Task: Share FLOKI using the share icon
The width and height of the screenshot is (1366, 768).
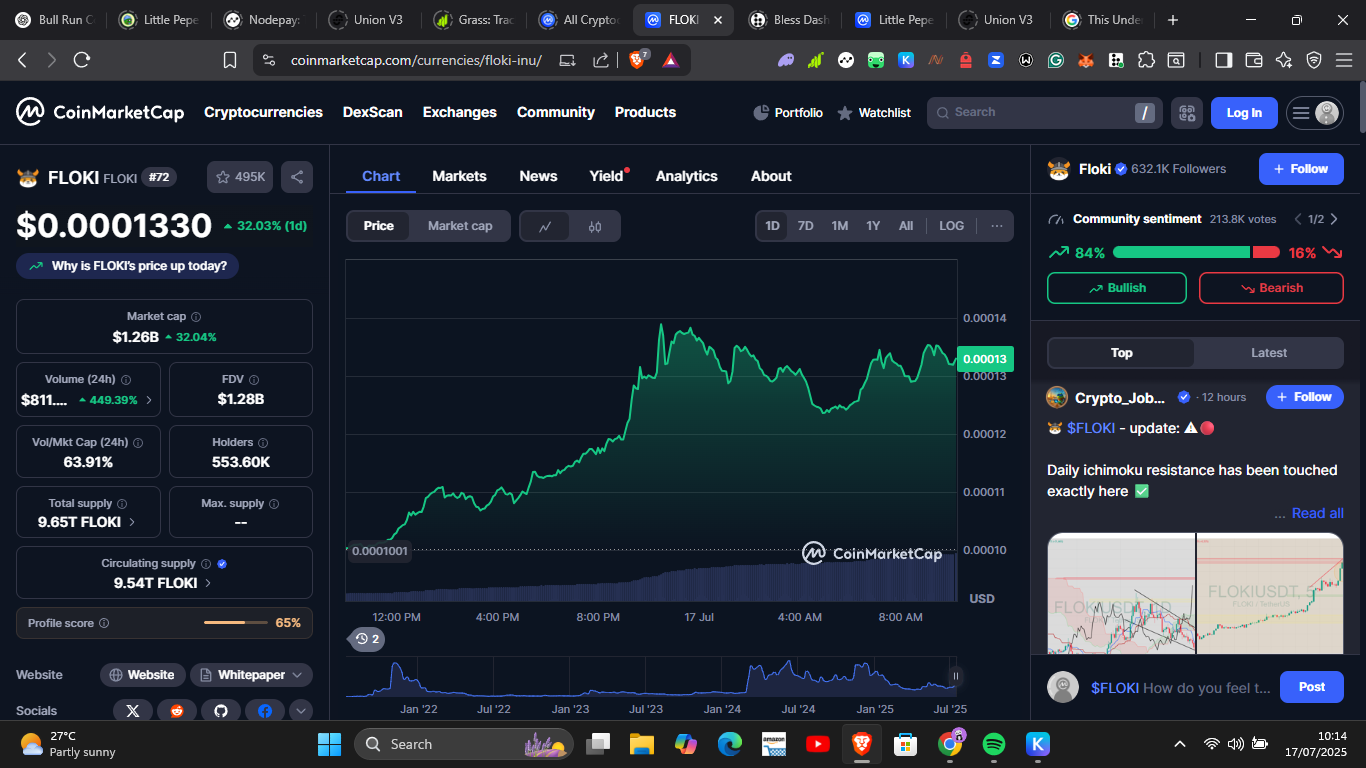Action: coord(297,177)
